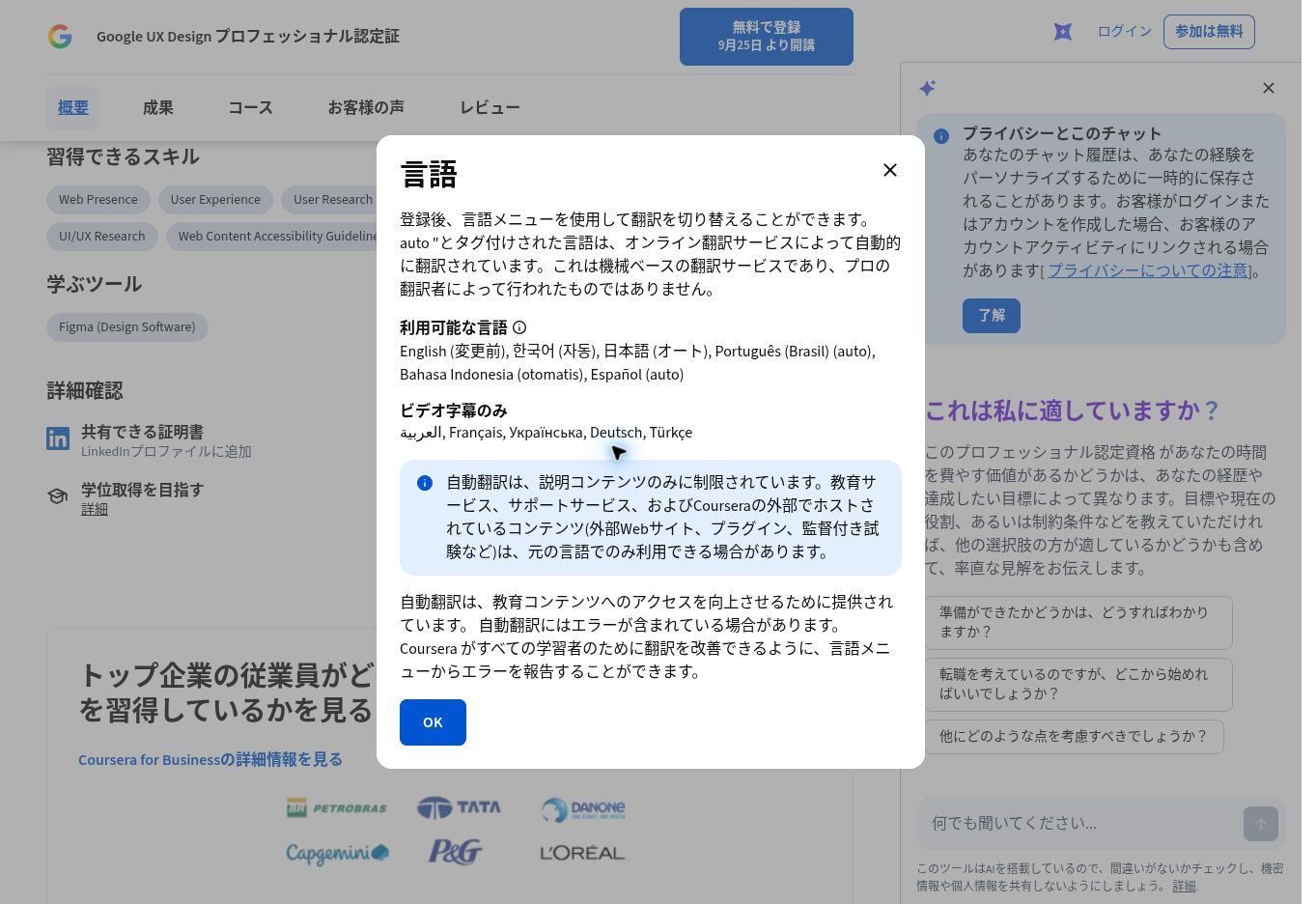This screenshot has width=1316, height=904.
Task: Click the Figma (Design Software) tag
Action: (x=127, y=327)
